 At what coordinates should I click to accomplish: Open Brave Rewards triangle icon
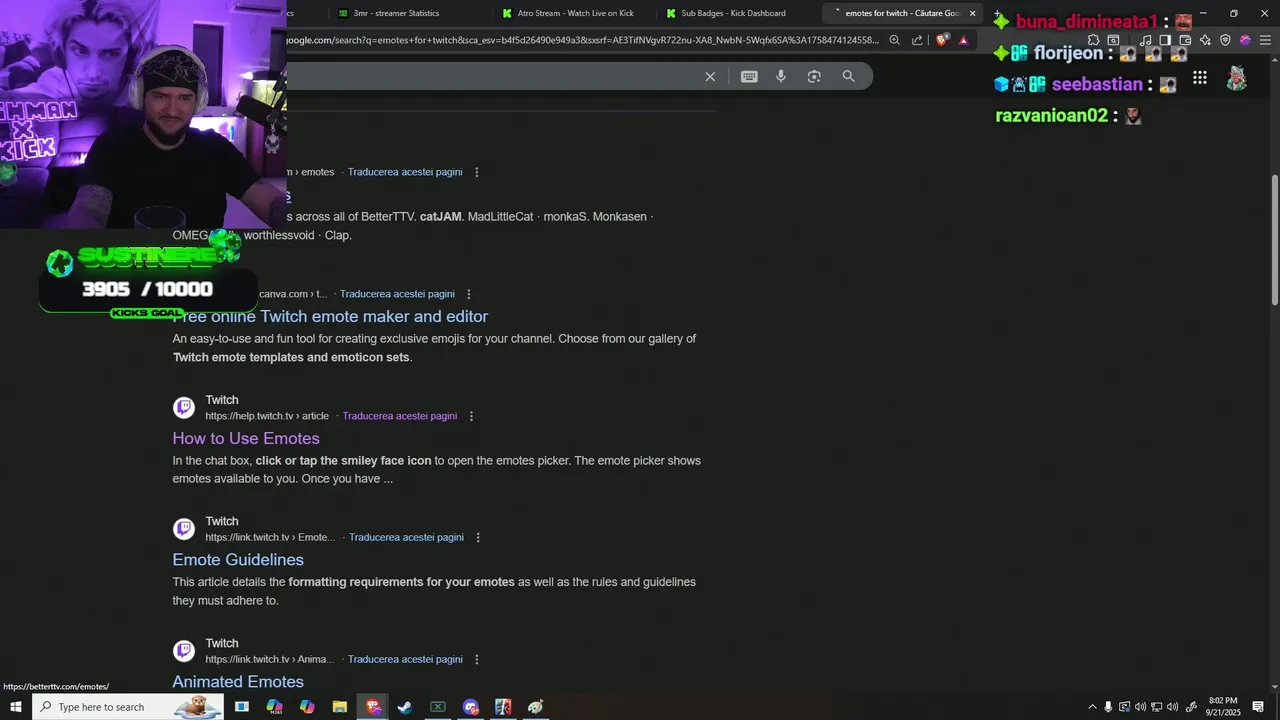963,40
